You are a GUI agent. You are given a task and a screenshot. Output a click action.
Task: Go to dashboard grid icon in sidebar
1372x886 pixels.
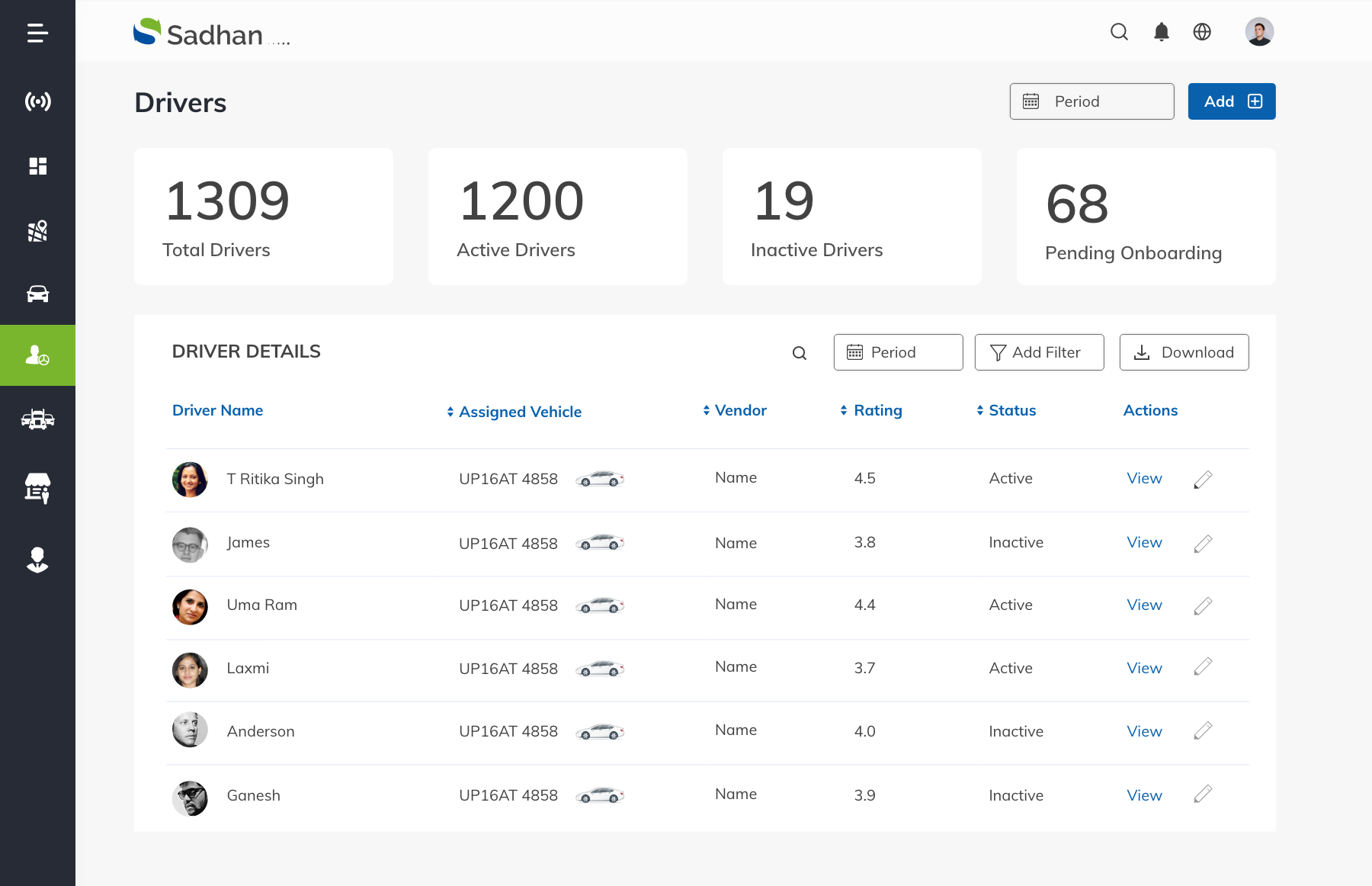(37, 166)
